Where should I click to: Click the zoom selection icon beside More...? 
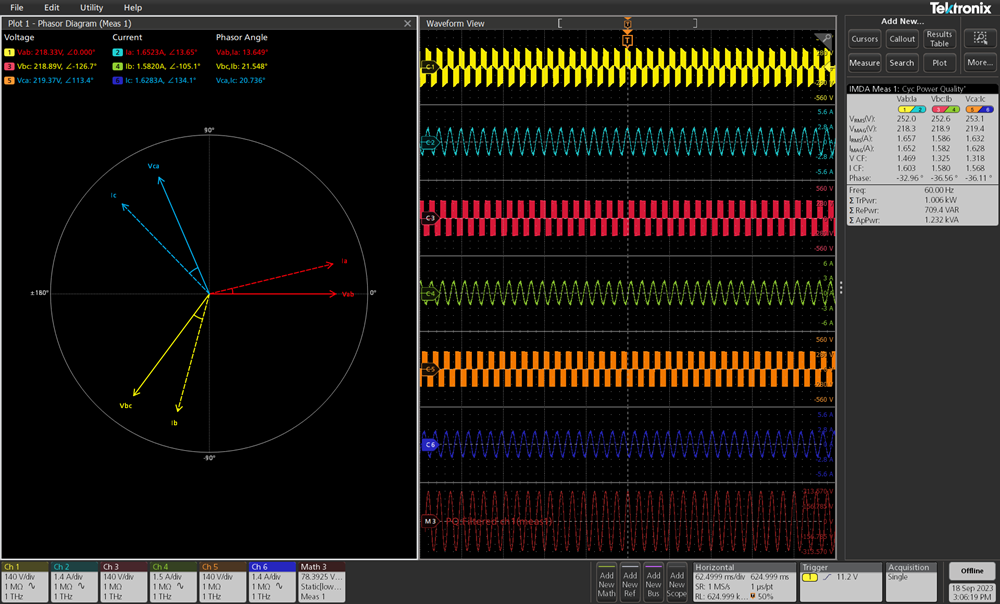pos(980,39)
